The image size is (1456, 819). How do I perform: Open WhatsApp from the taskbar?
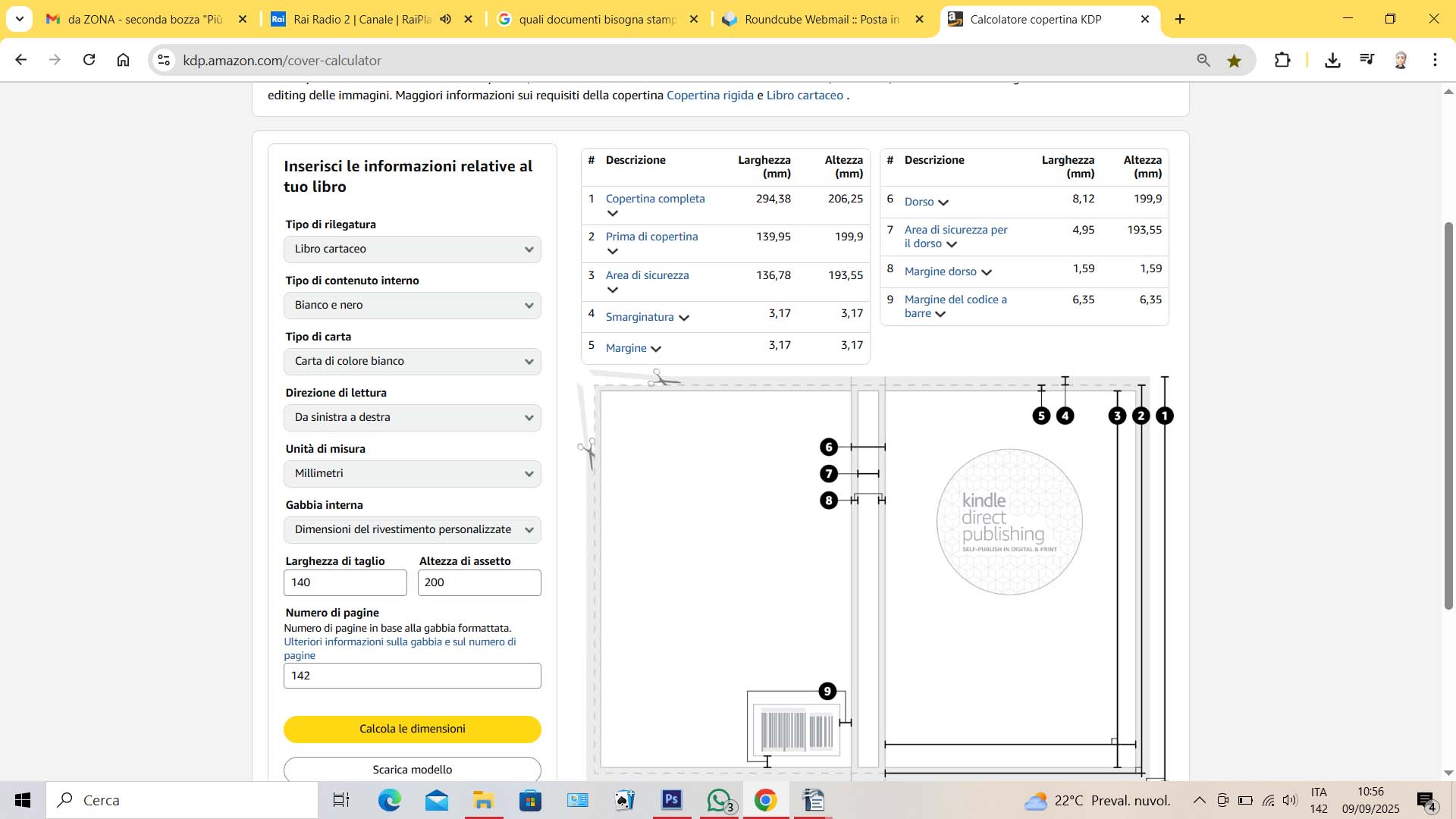pos(718,800)
